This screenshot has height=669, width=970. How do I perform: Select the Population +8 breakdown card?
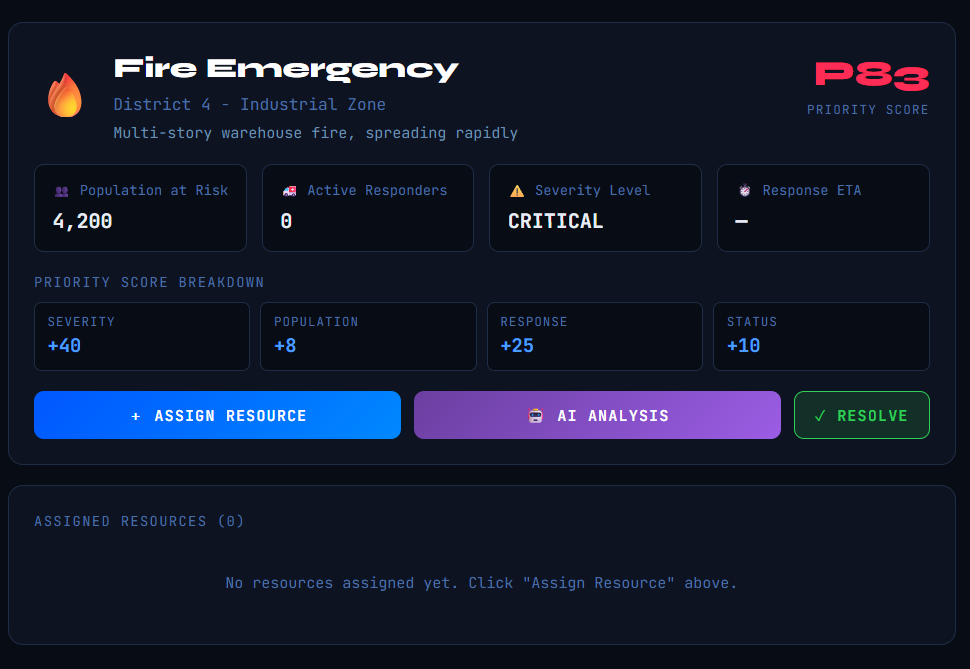pos(368,336)
